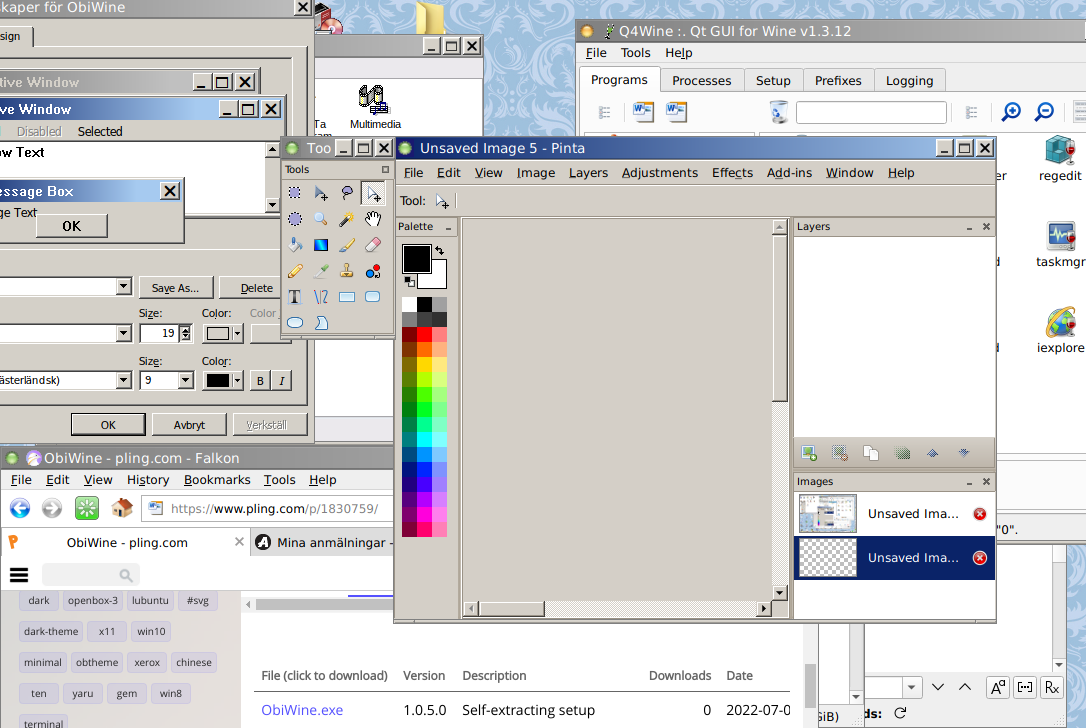The width and height of the screenshot is (1086, 728).
Task: Select the Ellipse Select tool in Pinta
Action: click(x=295, y=219)
